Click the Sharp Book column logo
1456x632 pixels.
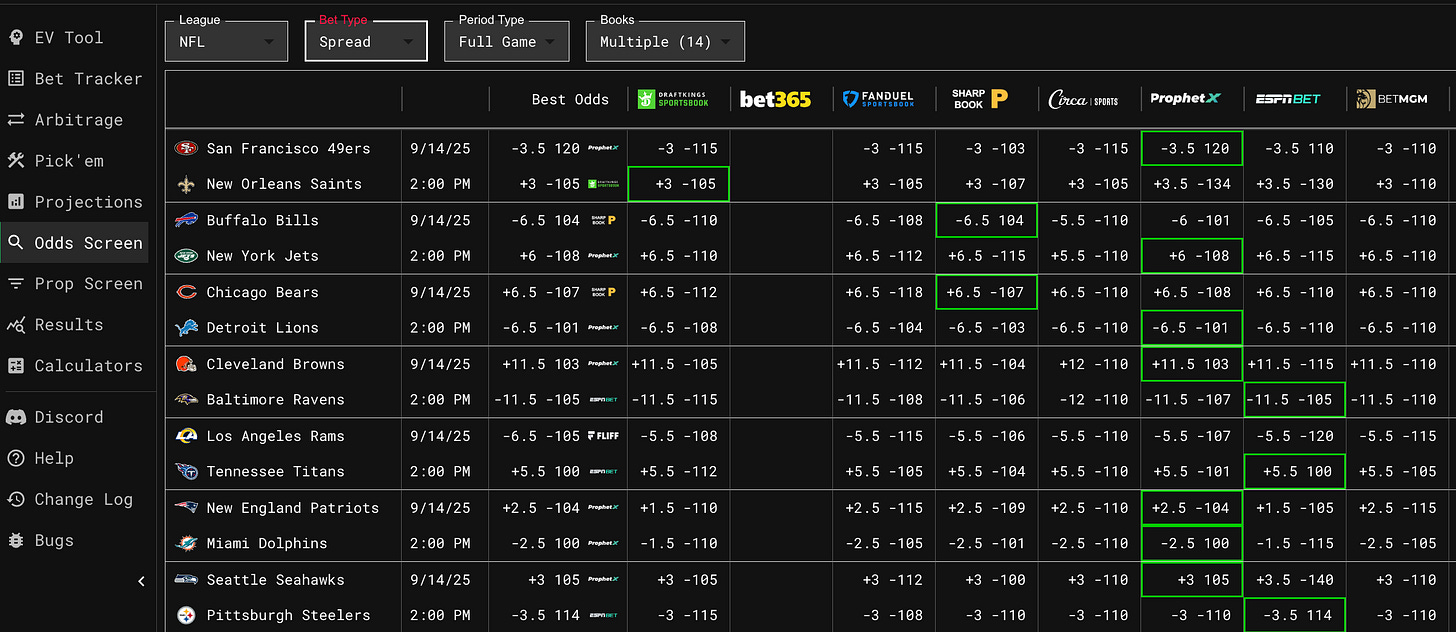pos(979,99)
